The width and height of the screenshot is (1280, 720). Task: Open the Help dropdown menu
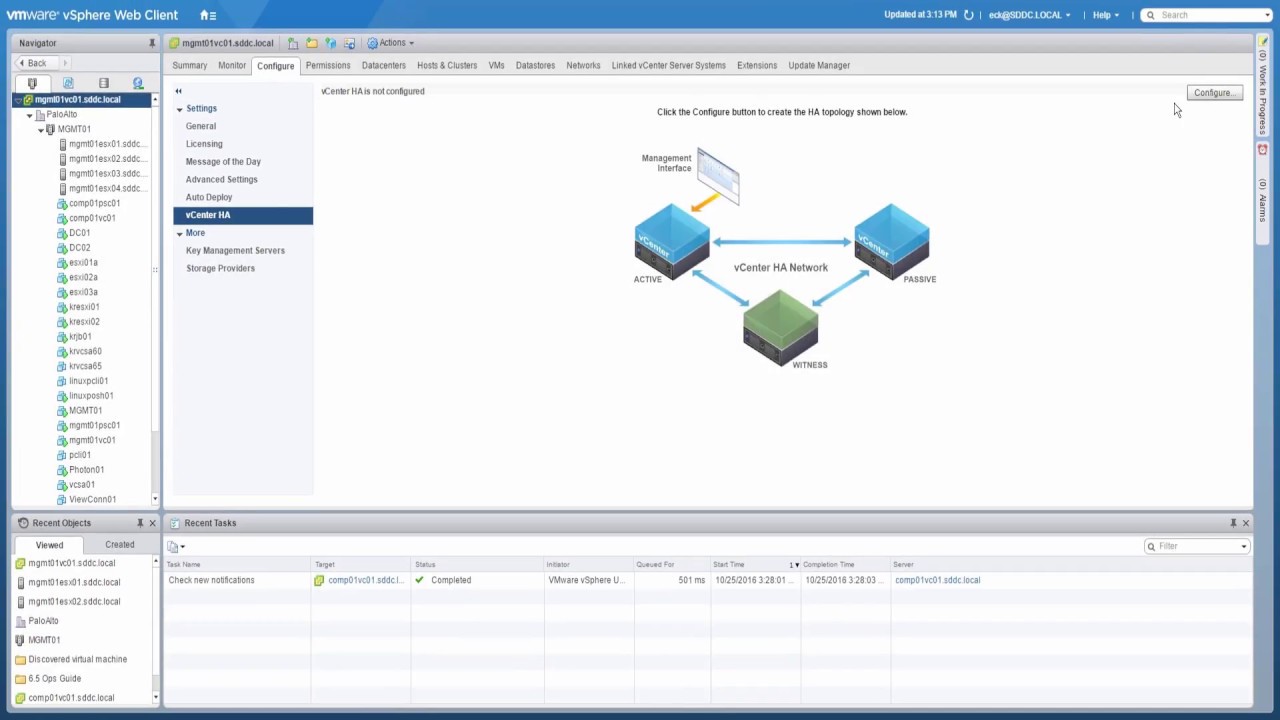[1106, 15]
